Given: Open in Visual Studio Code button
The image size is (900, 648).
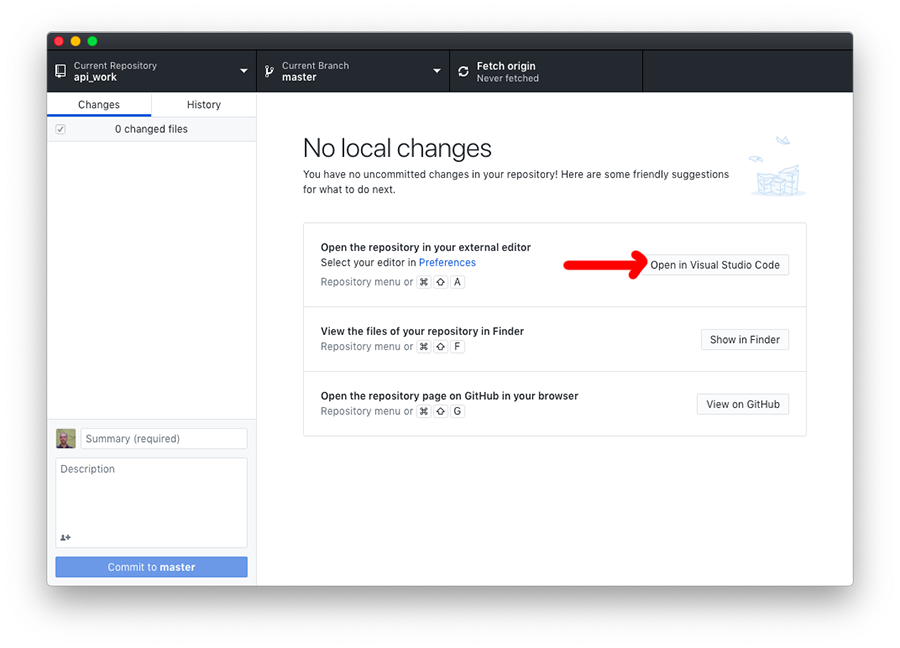Looking at the screenshot, I should [715, 265].
